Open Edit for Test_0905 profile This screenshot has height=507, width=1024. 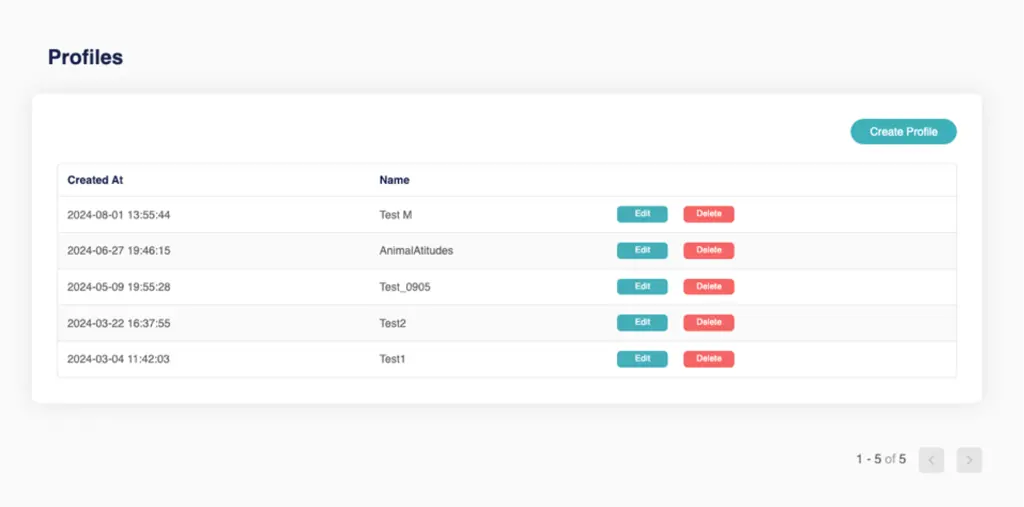pos(642,287)
